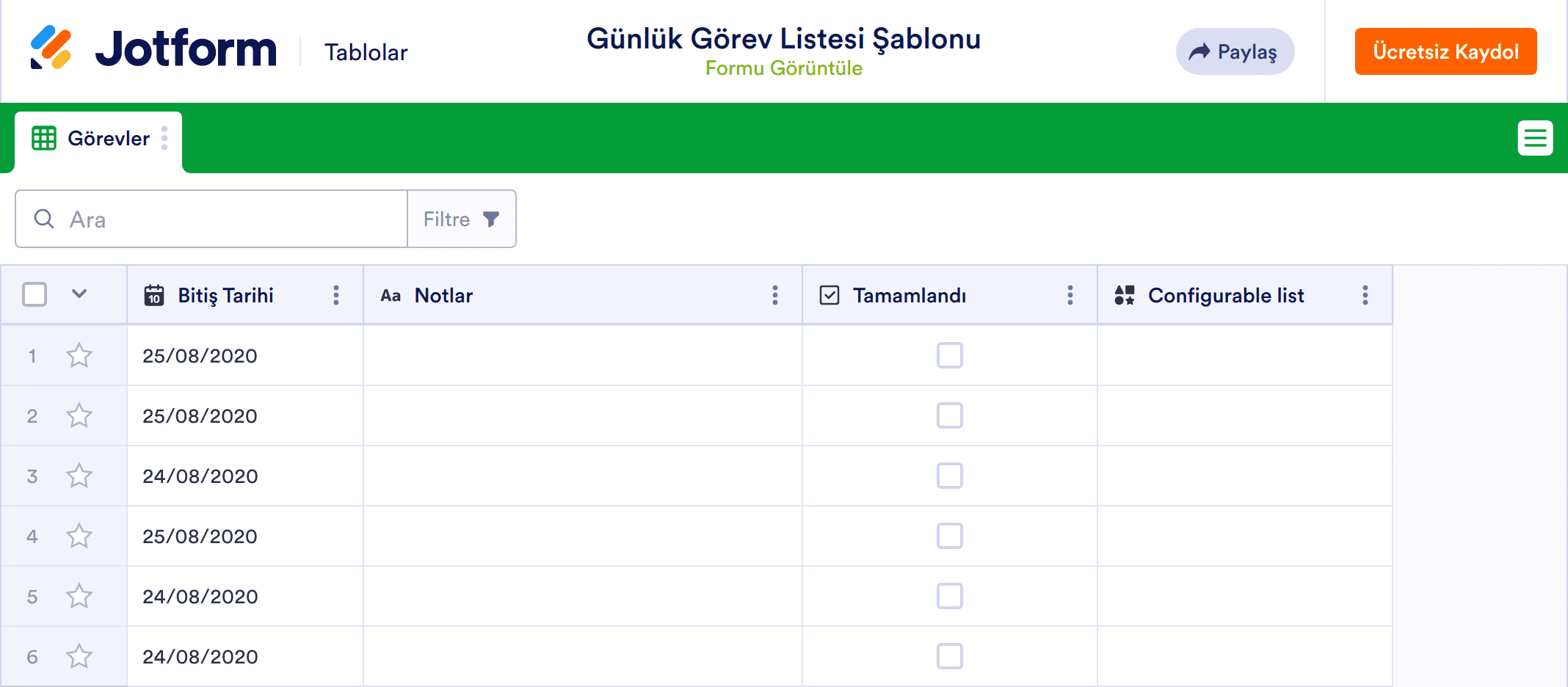The height and width of the screenshot is (687, 1568).
Task: Star row 3 as favorite
Action: point(79,476)
